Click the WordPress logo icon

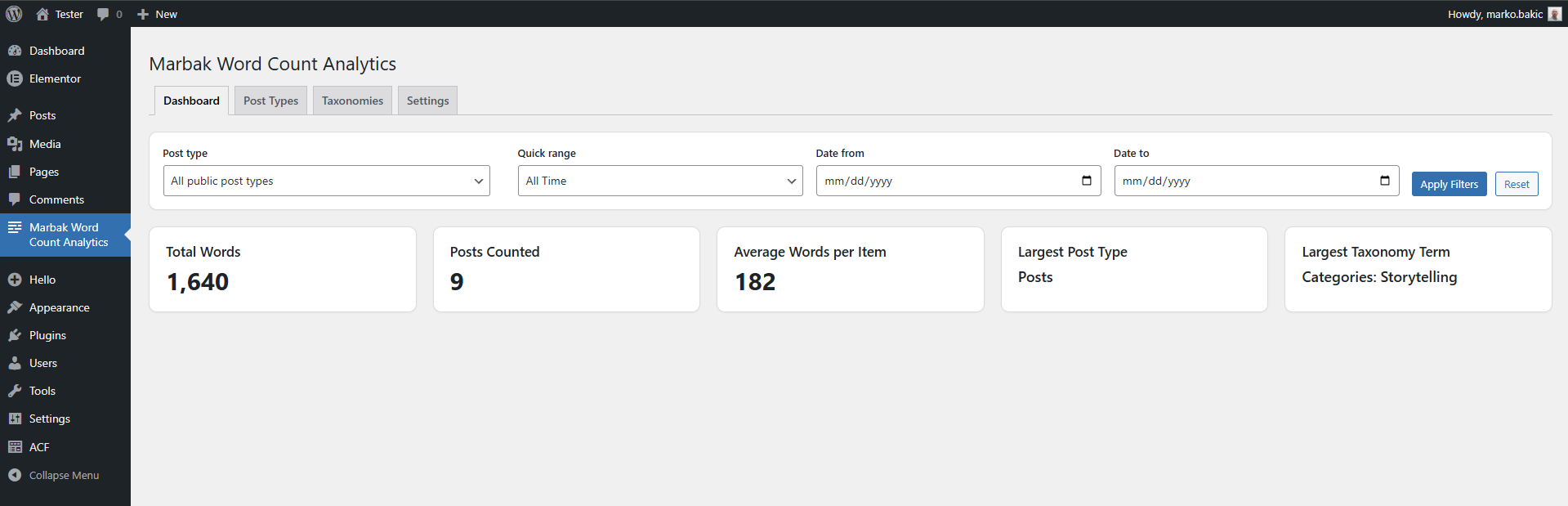point(14,14)
